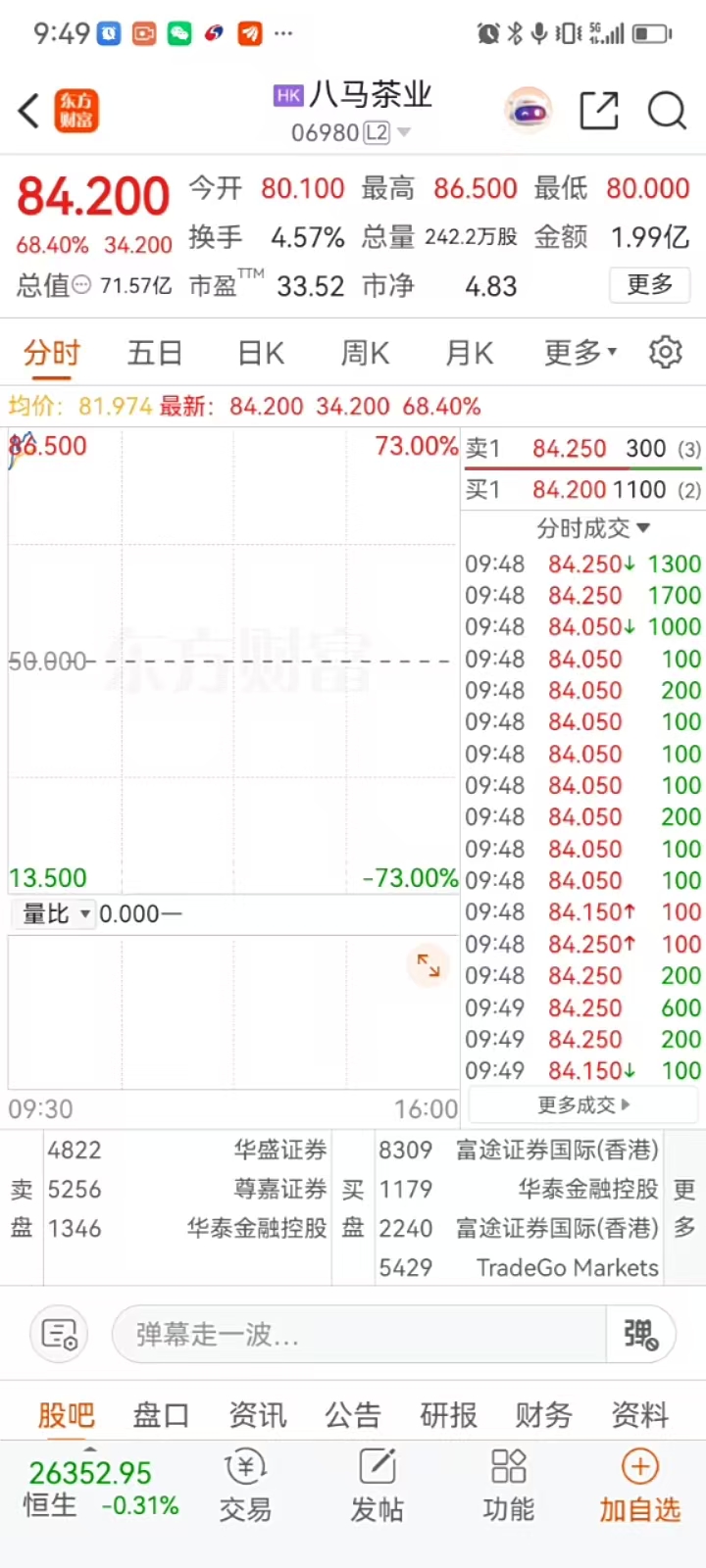The image size is (706, 1568).
Task: Open bullet comment list settings icon
Action: click(x=60, y=1334)
